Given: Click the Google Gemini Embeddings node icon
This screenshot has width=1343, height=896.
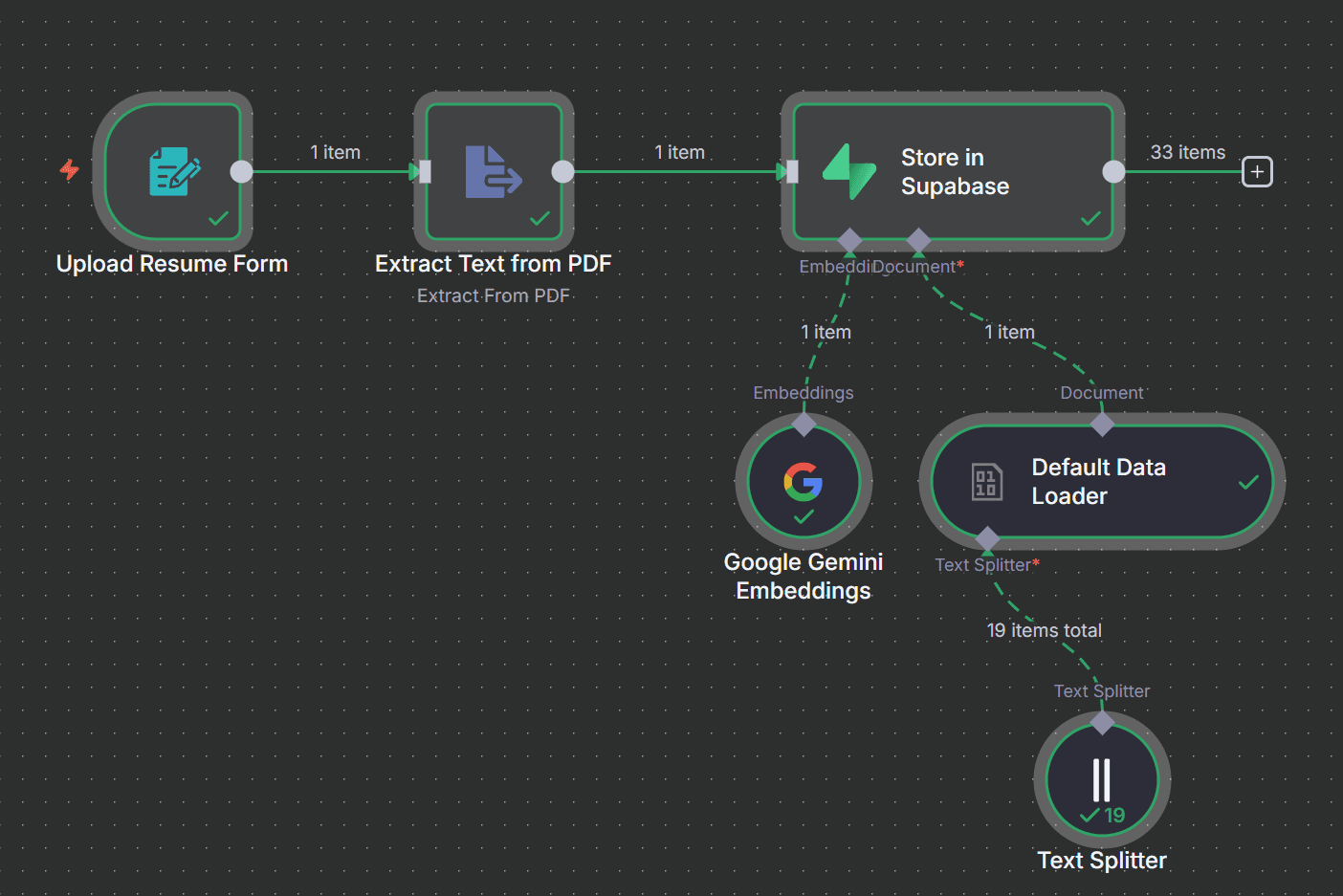Looking at the screenshot, I should click(803, 481).
